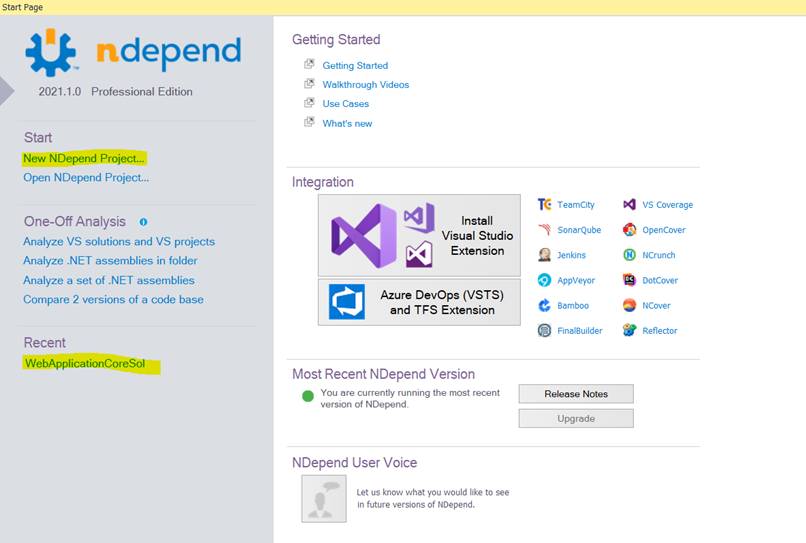Click the OpenCover icon
Screen dimensions: 806x543
(629, 230)
